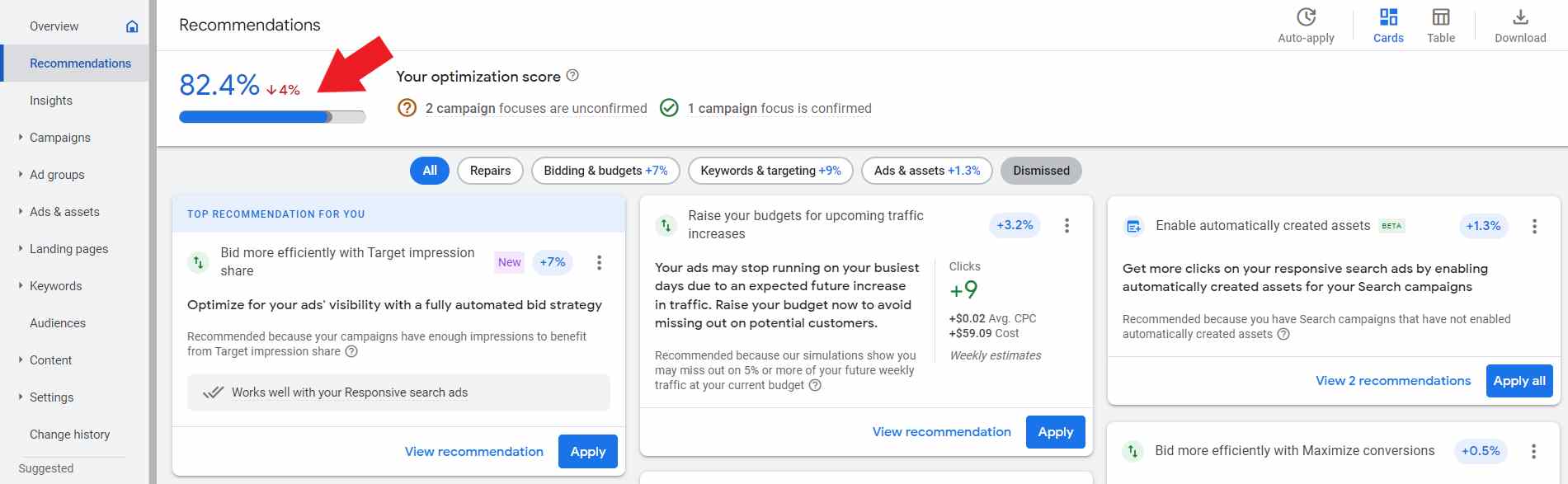Click the optimization score progress bar
The width and height of the screenshot is (1568, 484).
[x=272, y=117]
